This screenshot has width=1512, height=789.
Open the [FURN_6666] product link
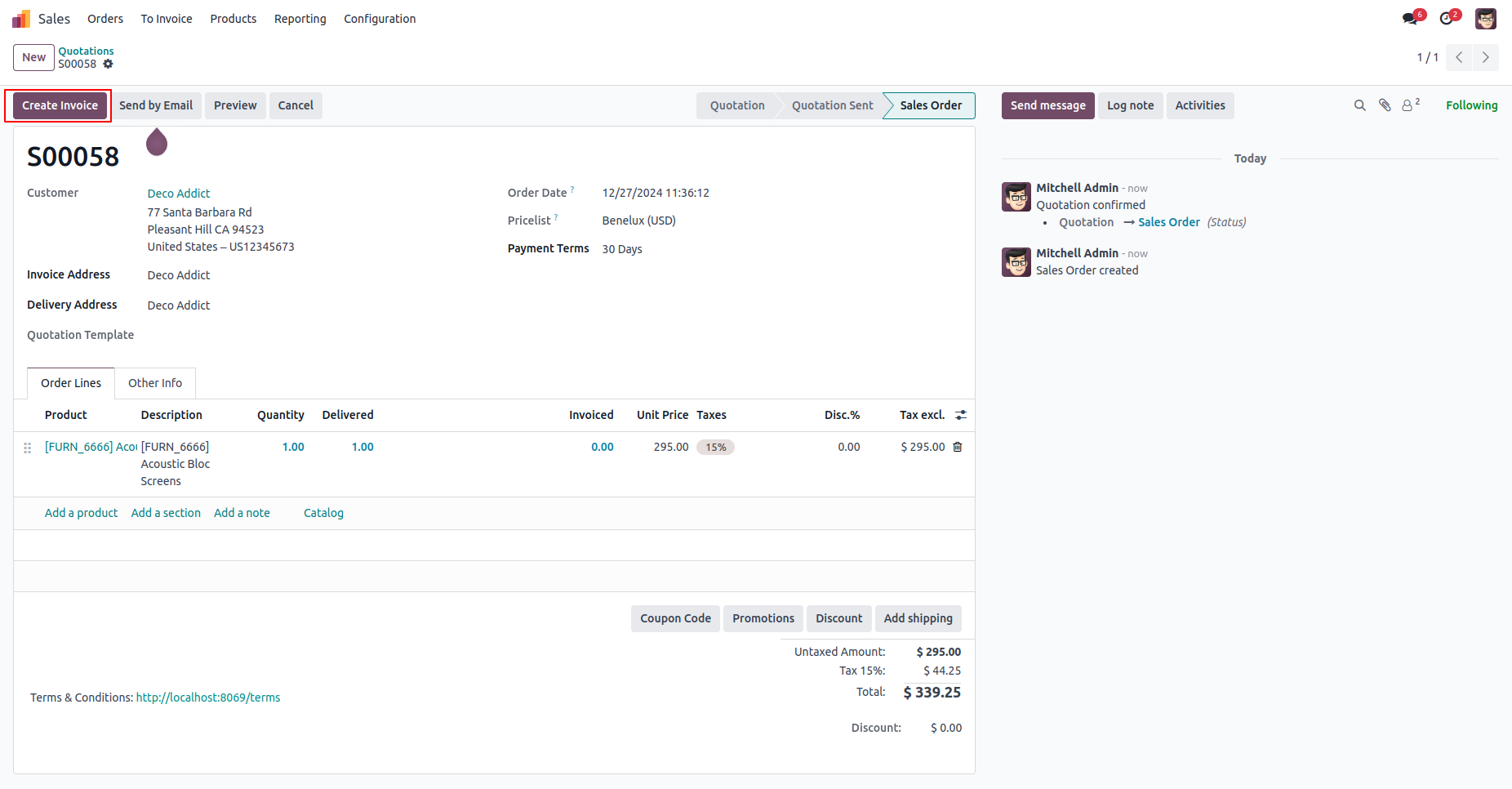[91, 447]
